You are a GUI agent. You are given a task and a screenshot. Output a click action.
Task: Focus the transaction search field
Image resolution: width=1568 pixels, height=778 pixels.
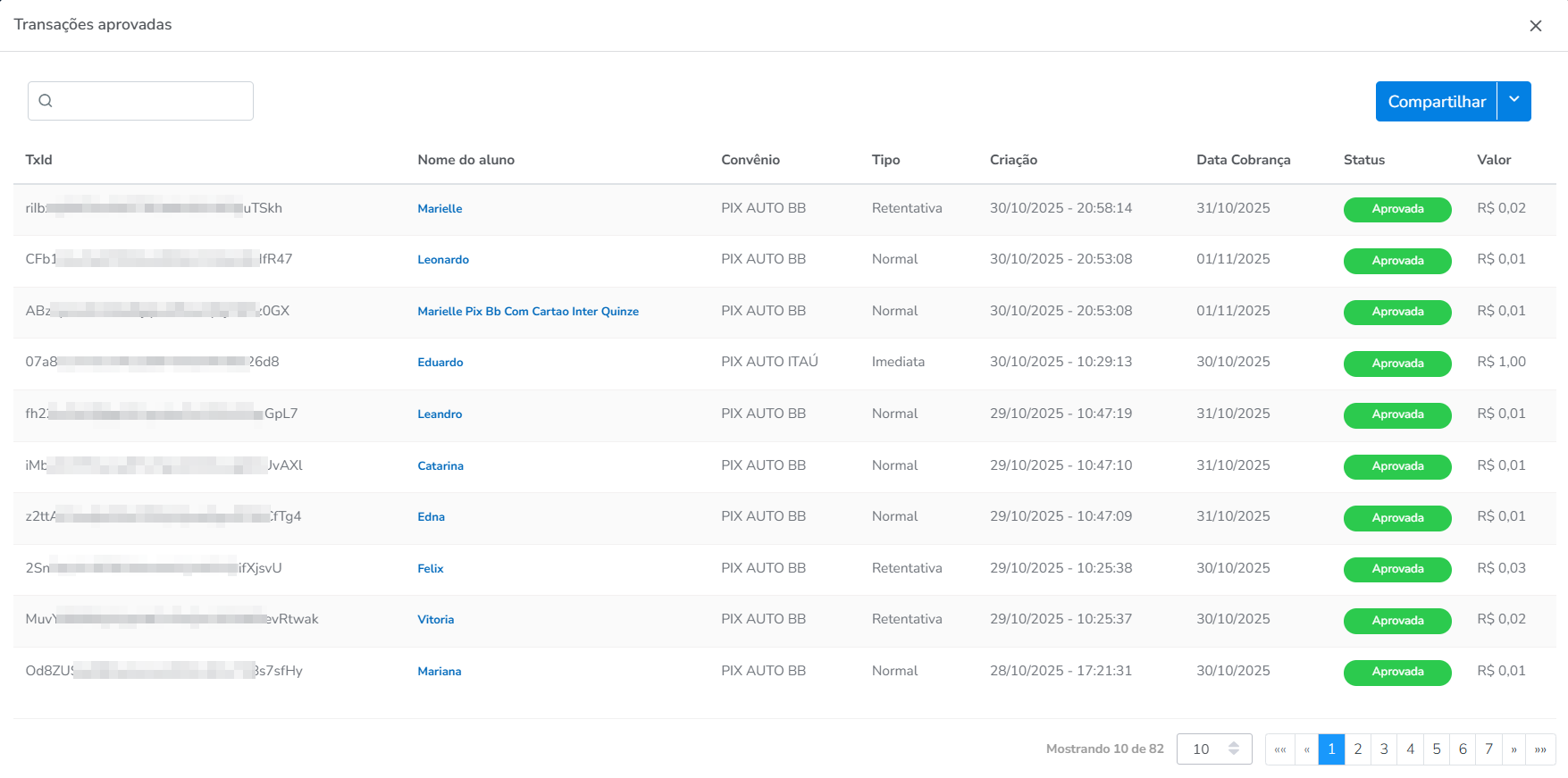152,101
